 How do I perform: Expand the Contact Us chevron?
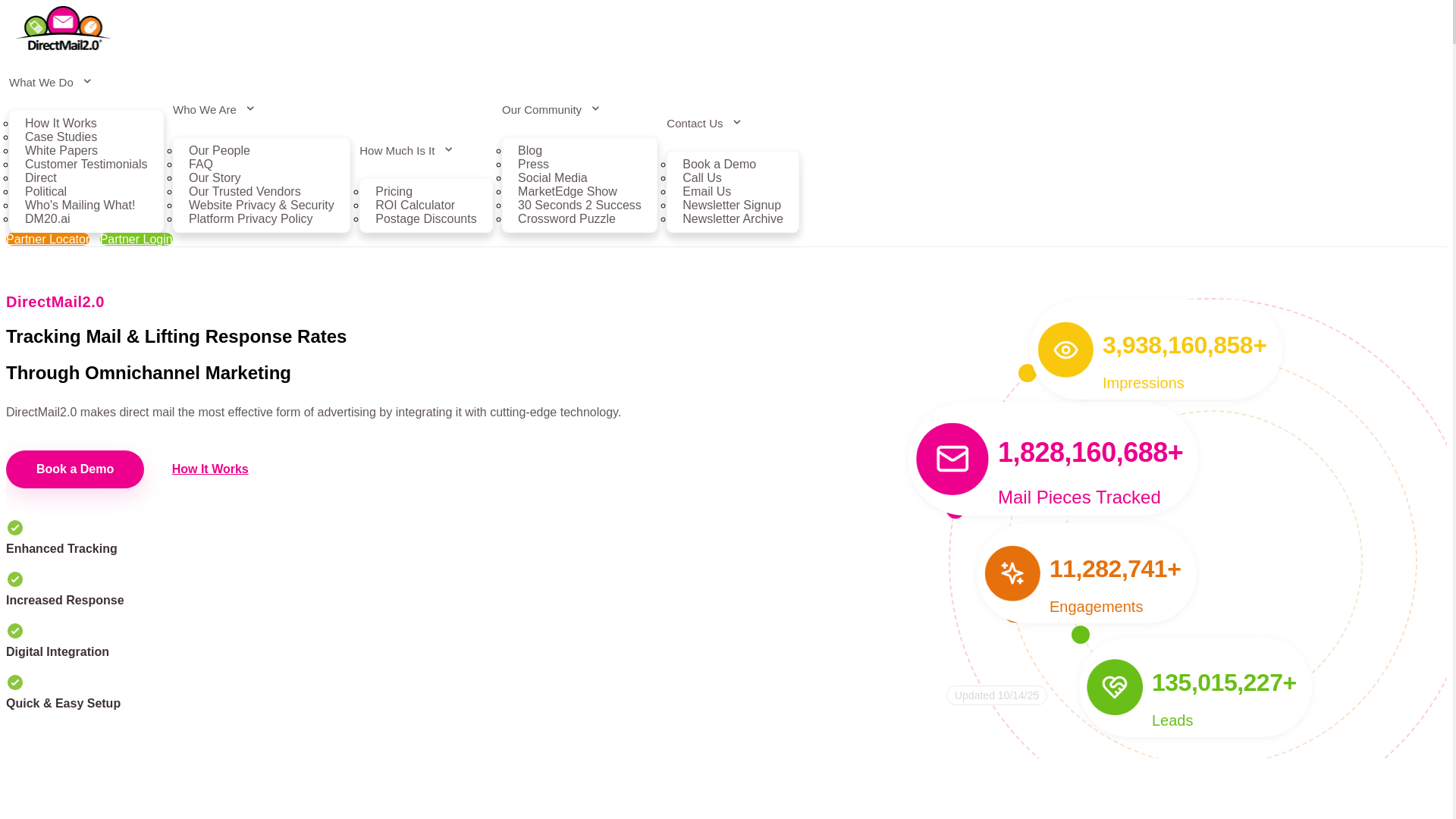tap(736, 123)
